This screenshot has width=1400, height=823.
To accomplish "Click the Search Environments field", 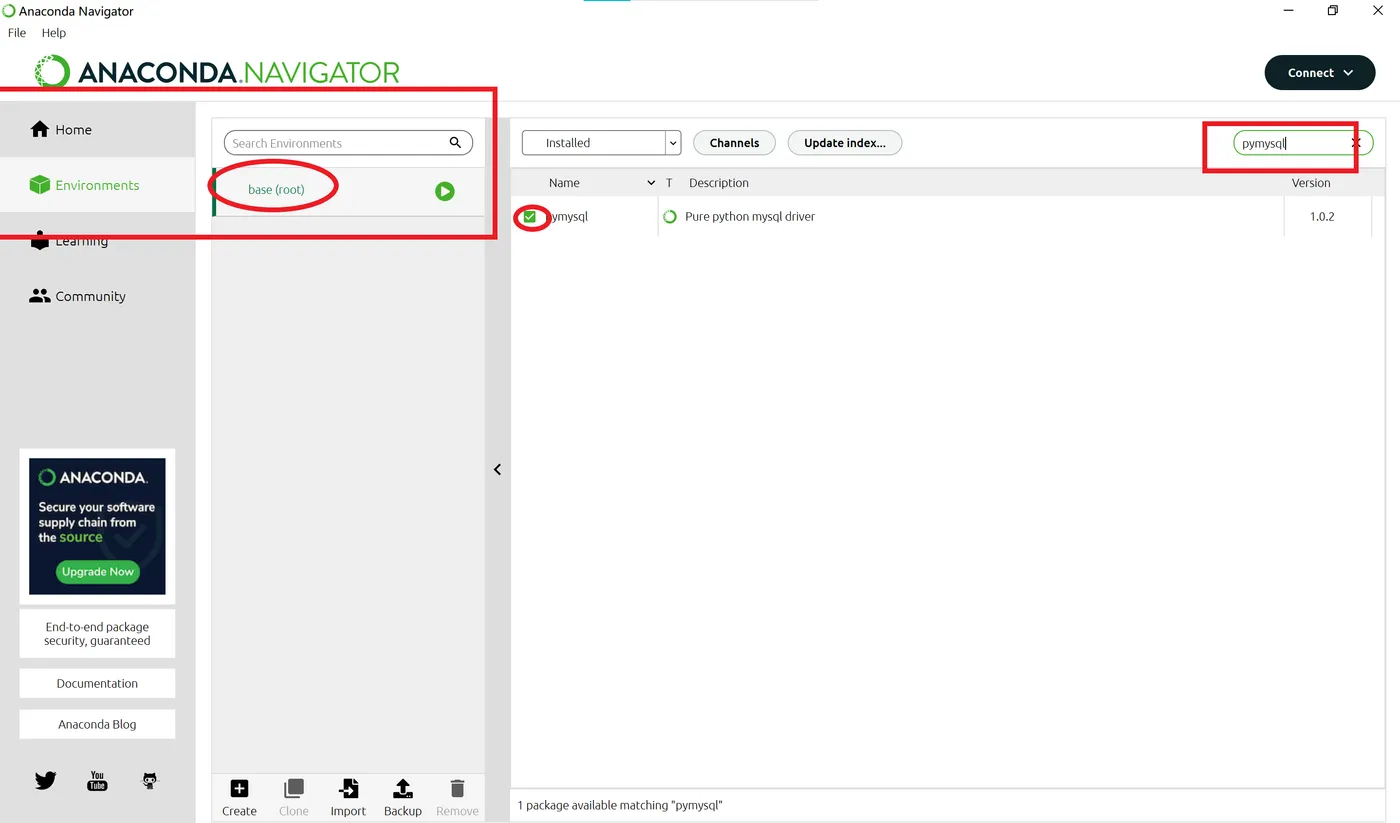I will pos(348,143).
